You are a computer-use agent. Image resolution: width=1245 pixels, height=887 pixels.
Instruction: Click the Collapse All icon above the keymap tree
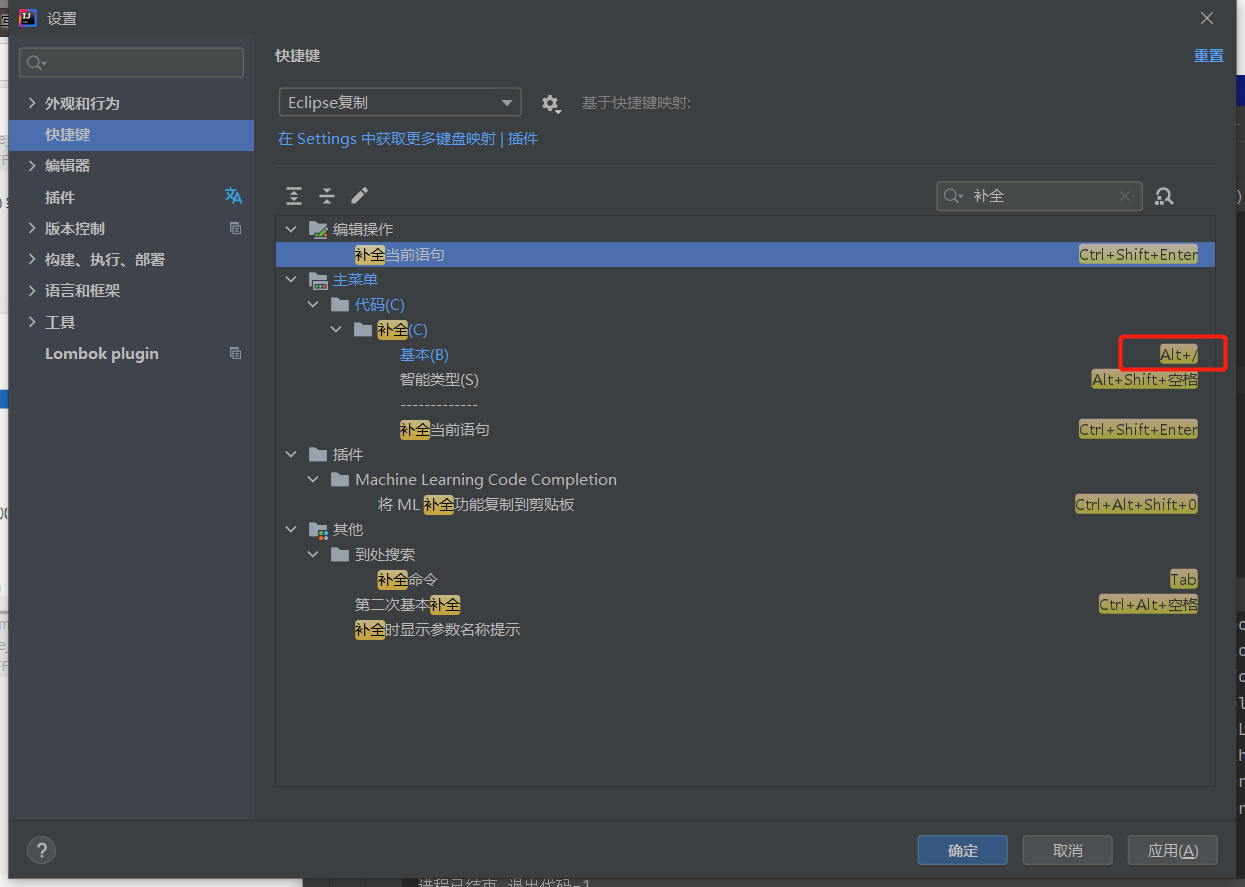(x=327, y=196)
